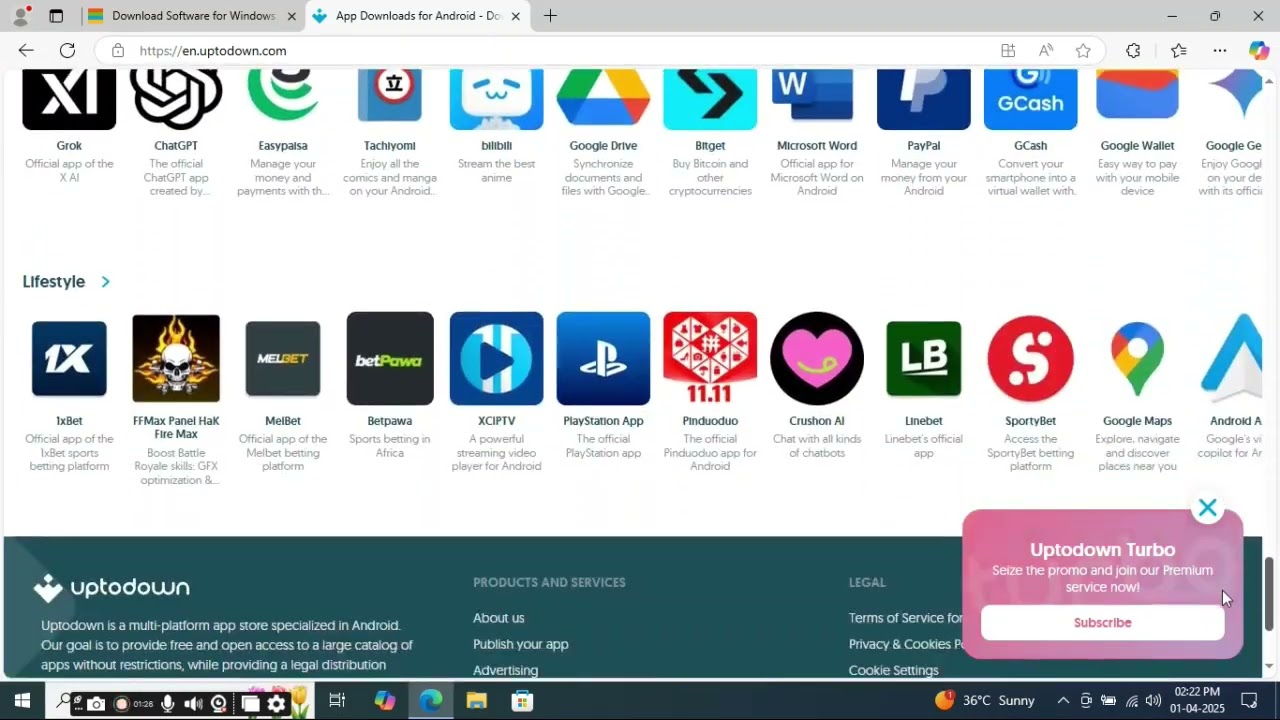Expand the Lifestyle category chevron
This screenshot has width=1280, height=720.
(x=105, y=282)
